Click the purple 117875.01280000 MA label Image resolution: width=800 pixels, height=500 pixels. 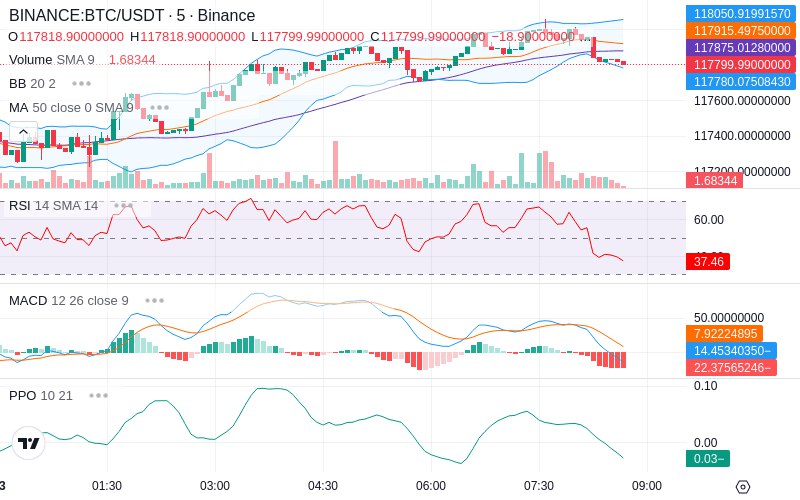tap(741, 47)
